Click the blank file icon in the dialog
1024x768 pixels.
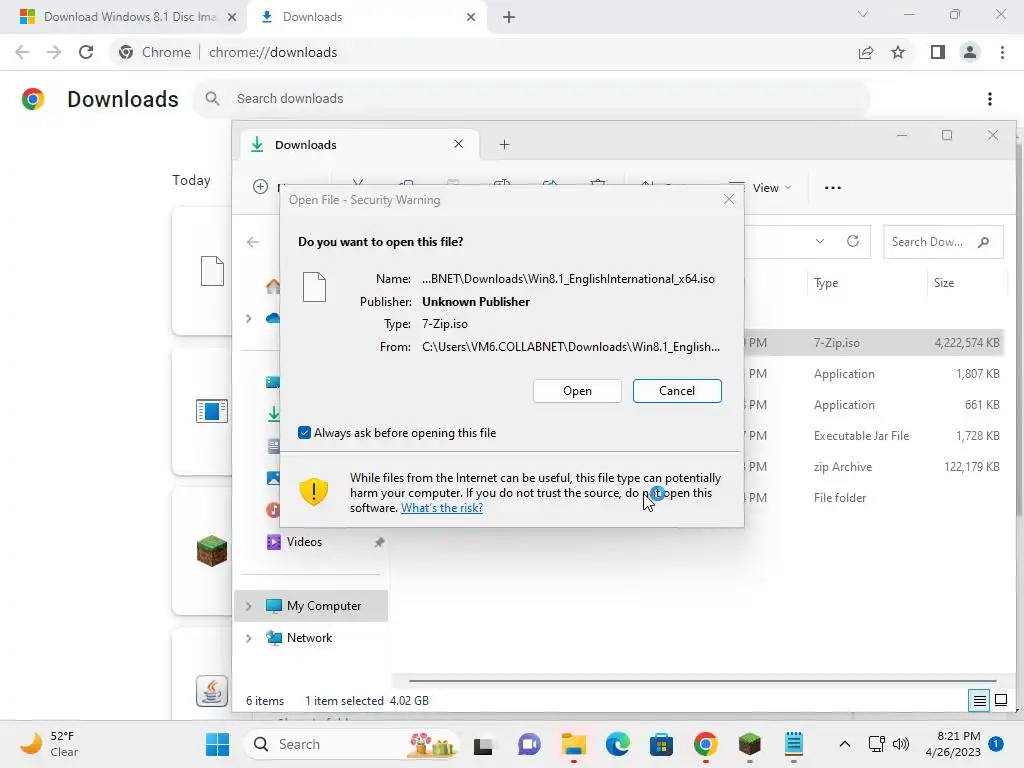[x=314, y=287]
